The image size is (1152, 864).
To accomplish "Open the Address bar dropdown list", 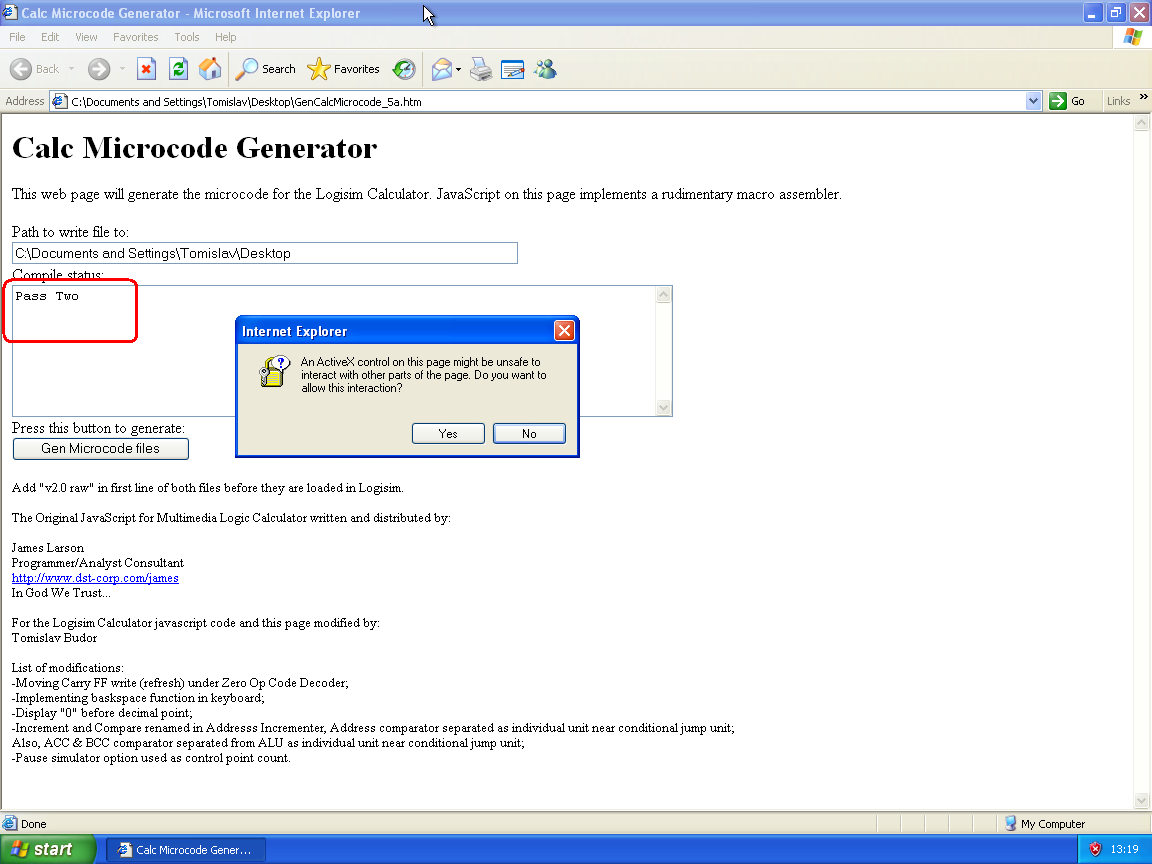I will tap(1034, 101).
